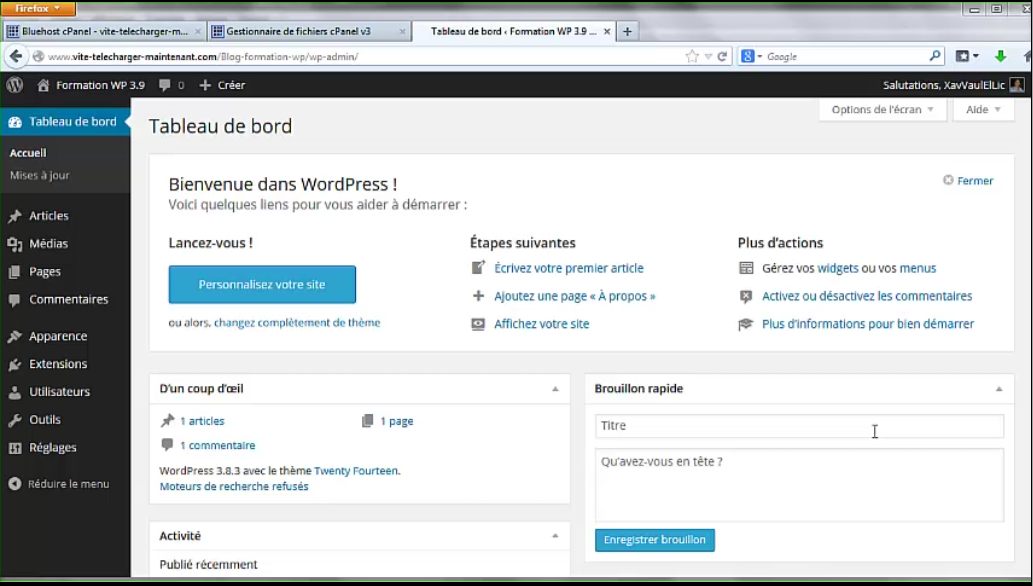Click the Outils wrench icon in sidebar
This screenshot has width=1033, height=586.
coord(14,420)
